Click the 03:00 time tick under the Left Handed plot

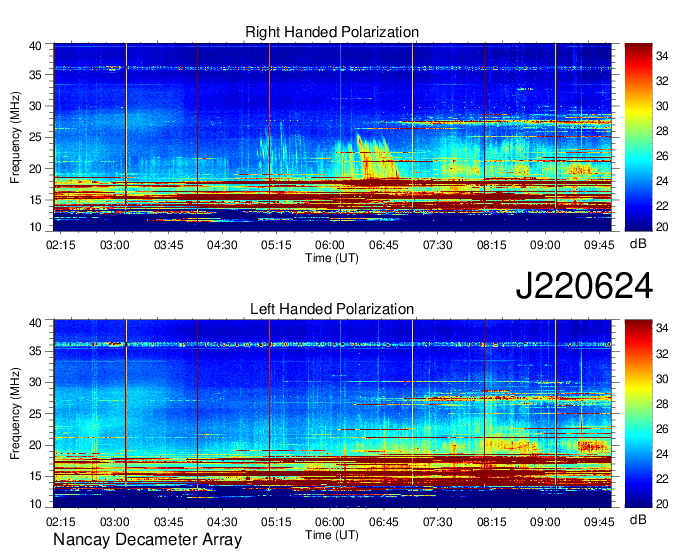point(114,522)
